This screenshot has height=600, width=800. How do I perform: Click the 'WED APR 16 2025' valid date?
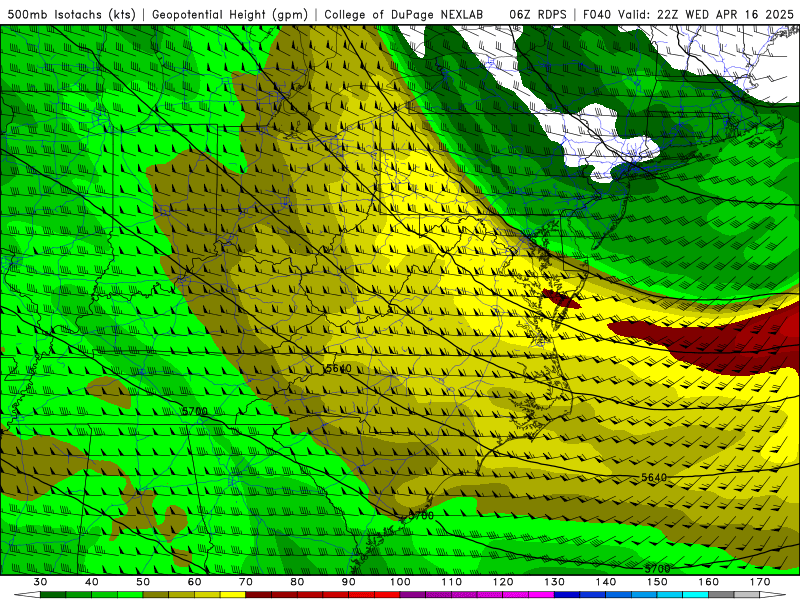(x=739, y=14)
